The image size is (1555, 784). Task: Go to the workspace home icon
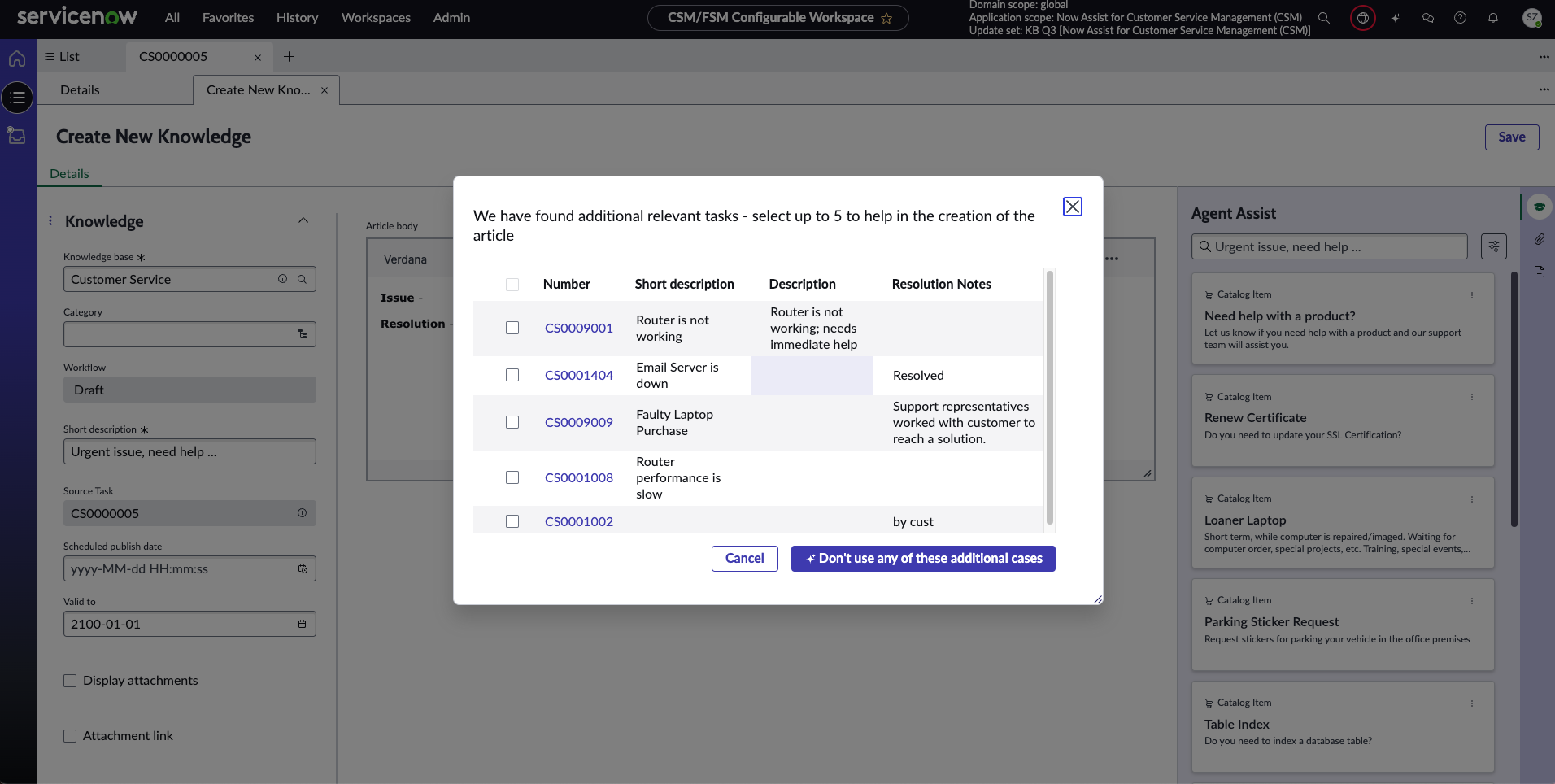point(17,59)
